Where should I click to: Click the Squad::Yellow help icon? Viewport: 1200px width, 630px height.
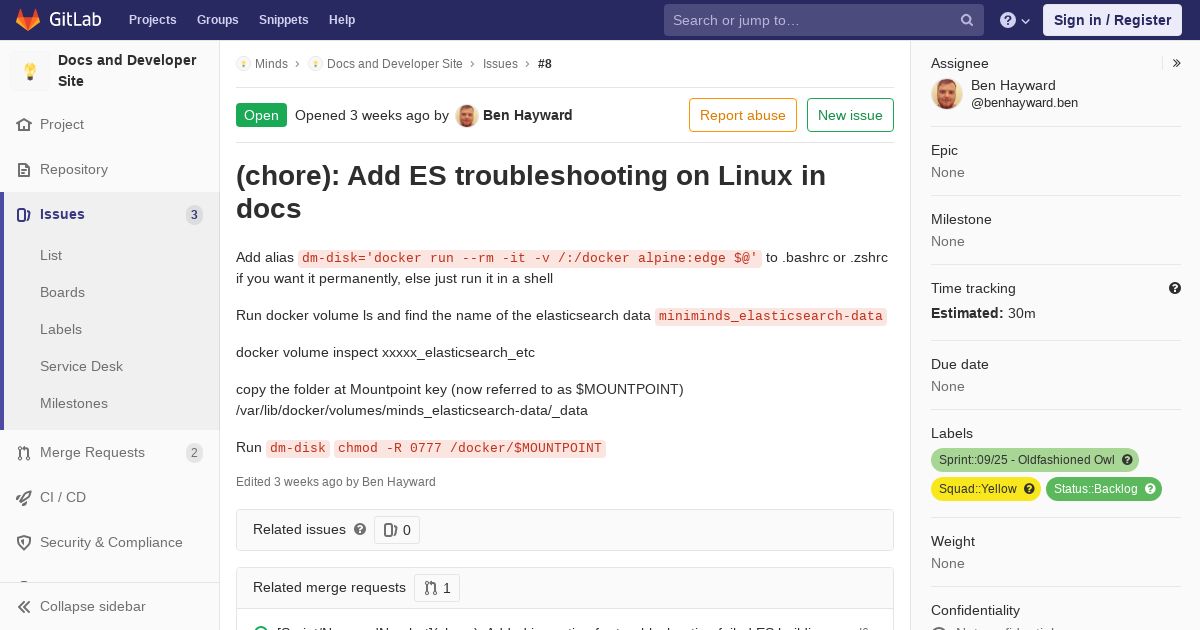click(x=1031, y=489)
